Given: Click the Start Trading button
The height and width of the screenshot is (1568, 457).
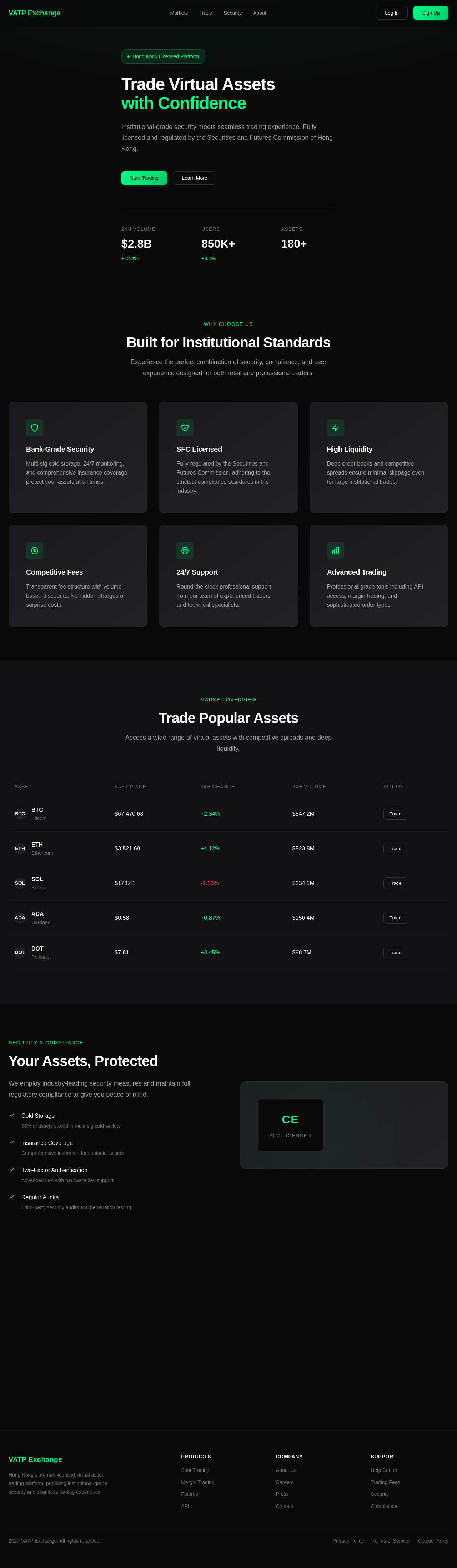Looking at the screenshot, I should [144, 178].
